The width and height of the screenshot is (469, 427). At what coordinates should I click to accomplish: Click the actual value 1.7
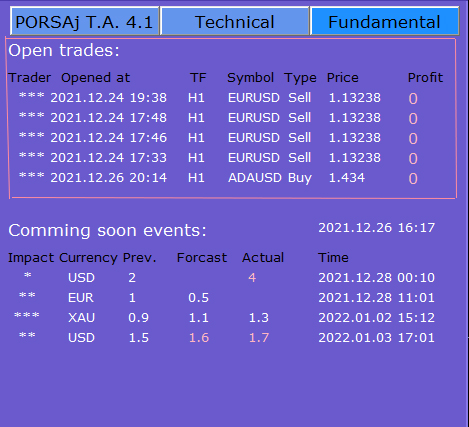pos(259,338)
